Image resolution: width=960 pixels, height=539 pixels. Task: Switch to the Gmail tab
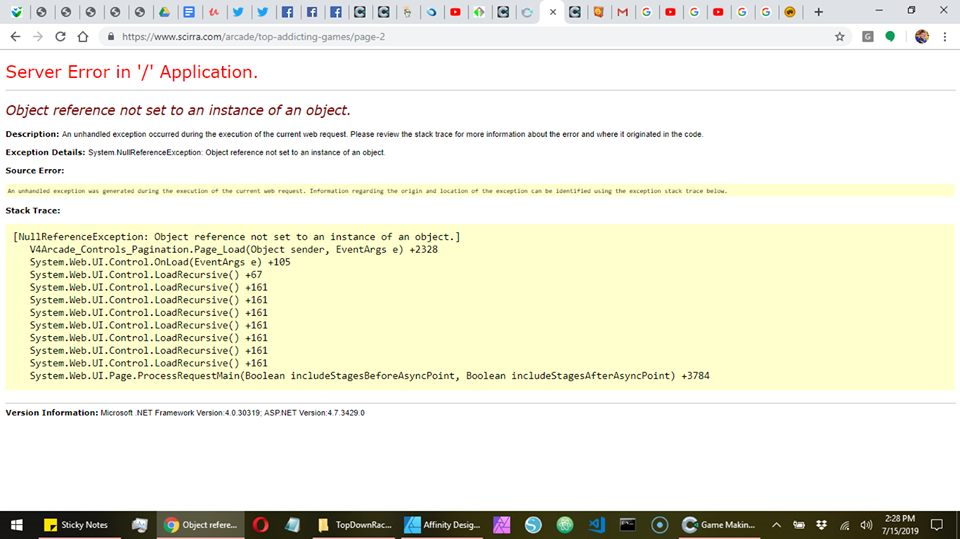[623, 12]
